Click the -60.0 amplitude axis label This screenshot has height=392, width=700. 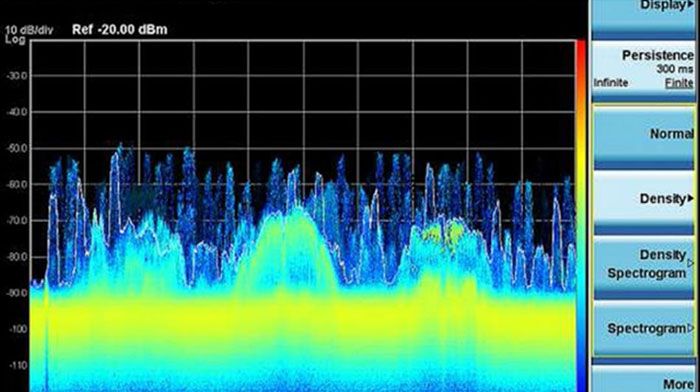[17, 184]
